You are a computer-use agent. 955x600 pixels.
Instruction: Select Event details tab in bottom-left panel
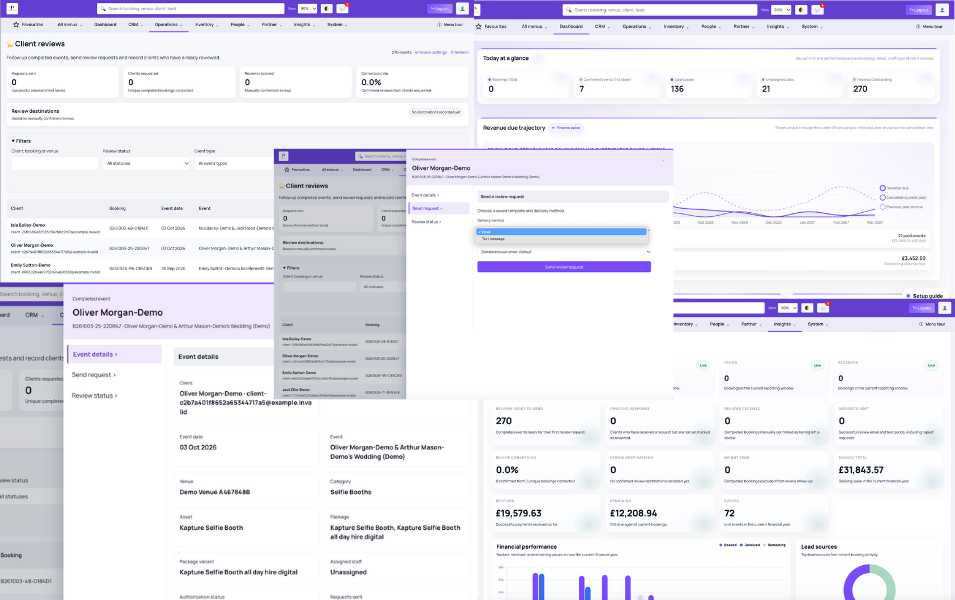coord(114,355)
